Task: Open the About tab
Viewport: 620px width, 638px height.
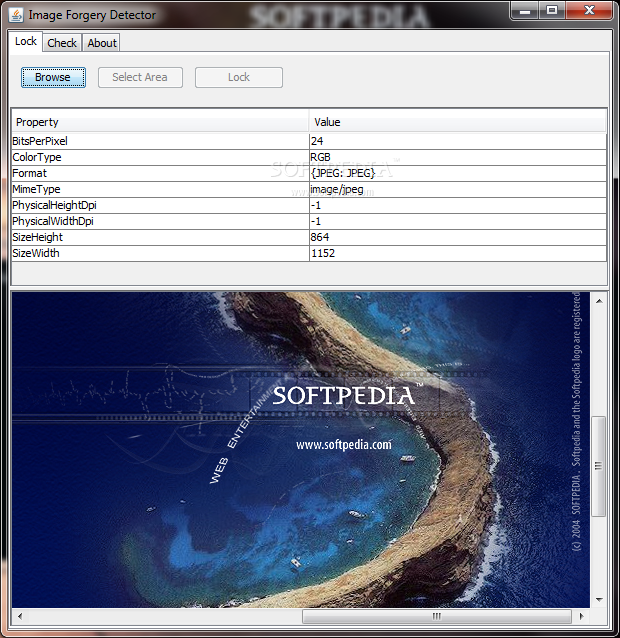Action: [x=102, y=43]
